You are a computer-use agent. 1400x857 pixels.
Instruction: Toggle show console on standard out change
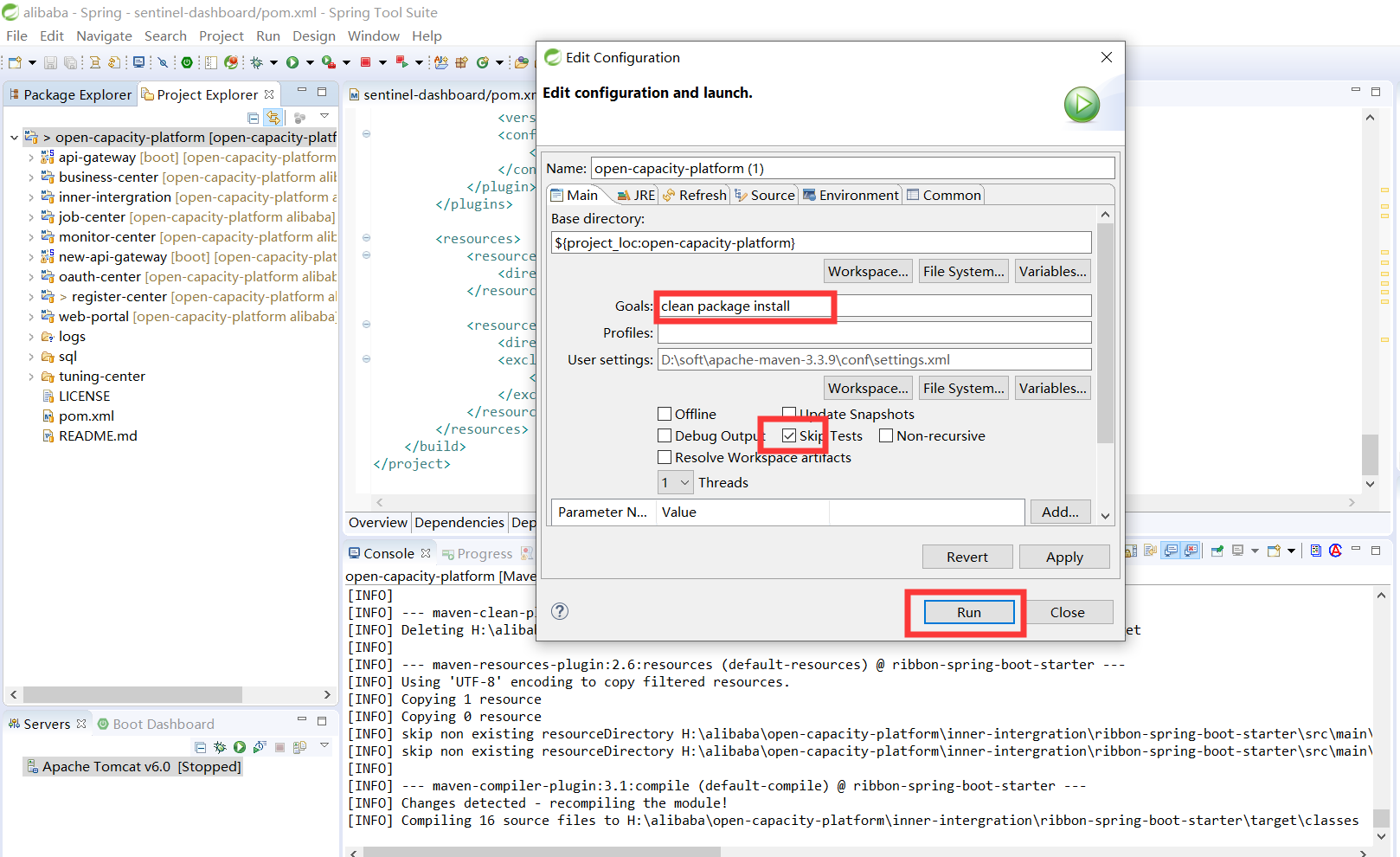coord(1171,551)
